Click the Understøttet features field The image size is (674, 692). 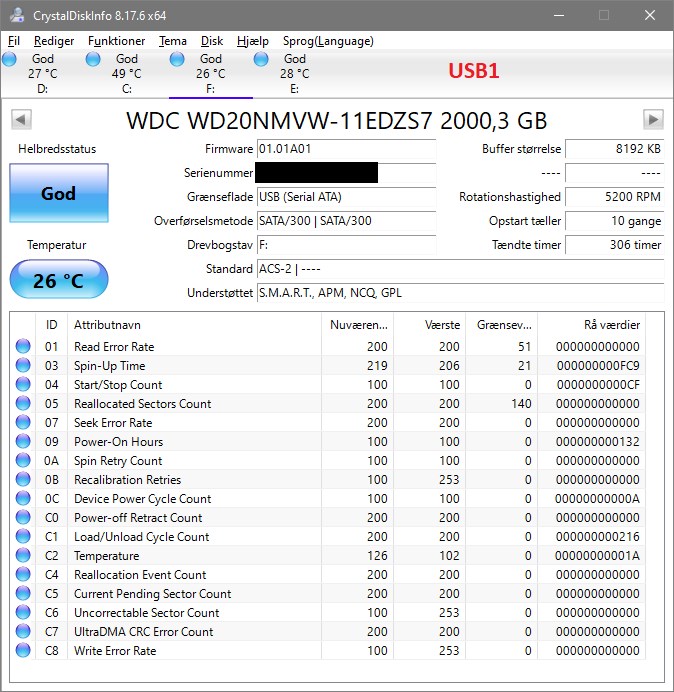[460, 293]
